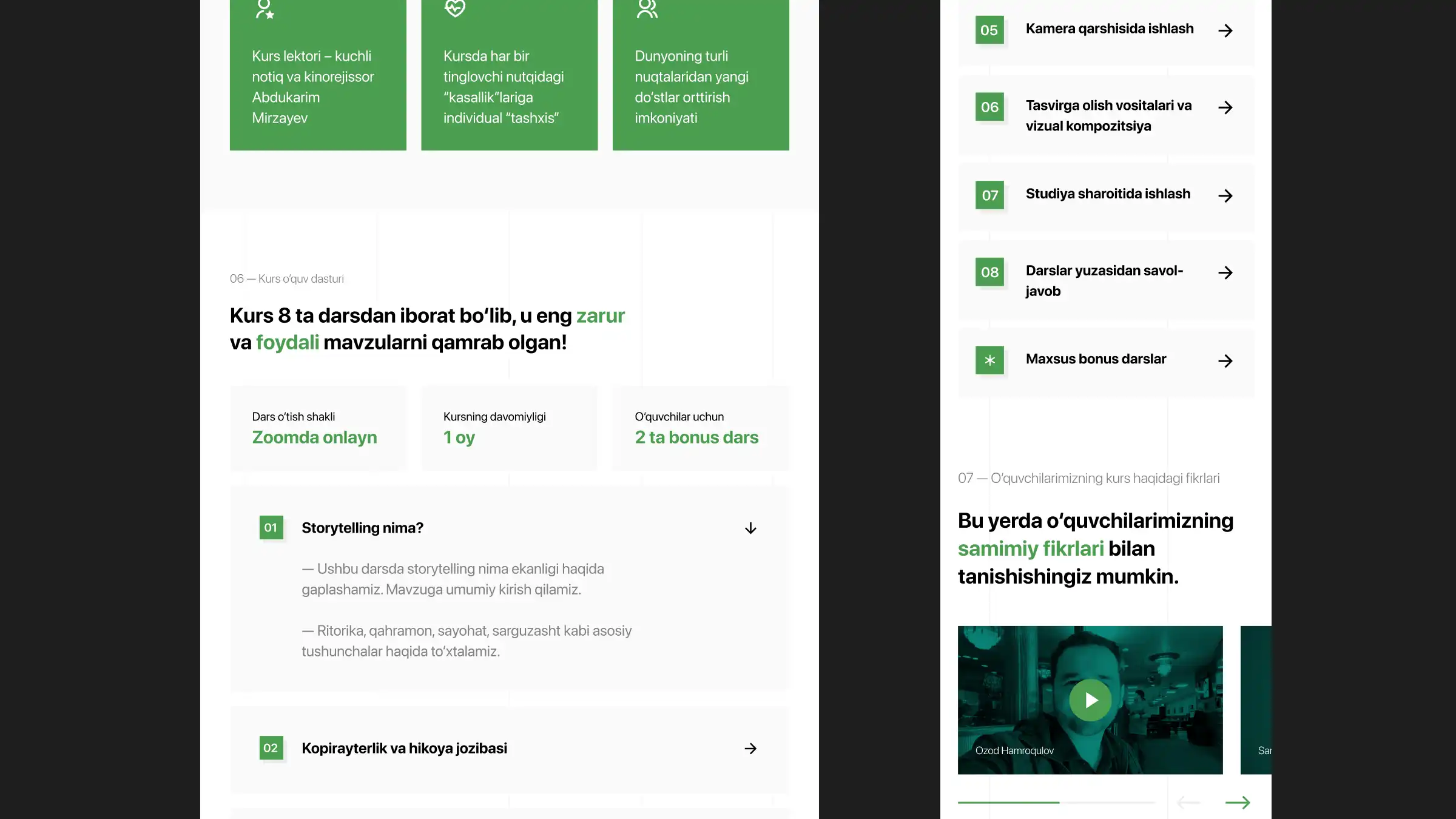Collapse the Storytelling nima? lesson arrow
1456x819 pixels.
[x=750, y=528]
